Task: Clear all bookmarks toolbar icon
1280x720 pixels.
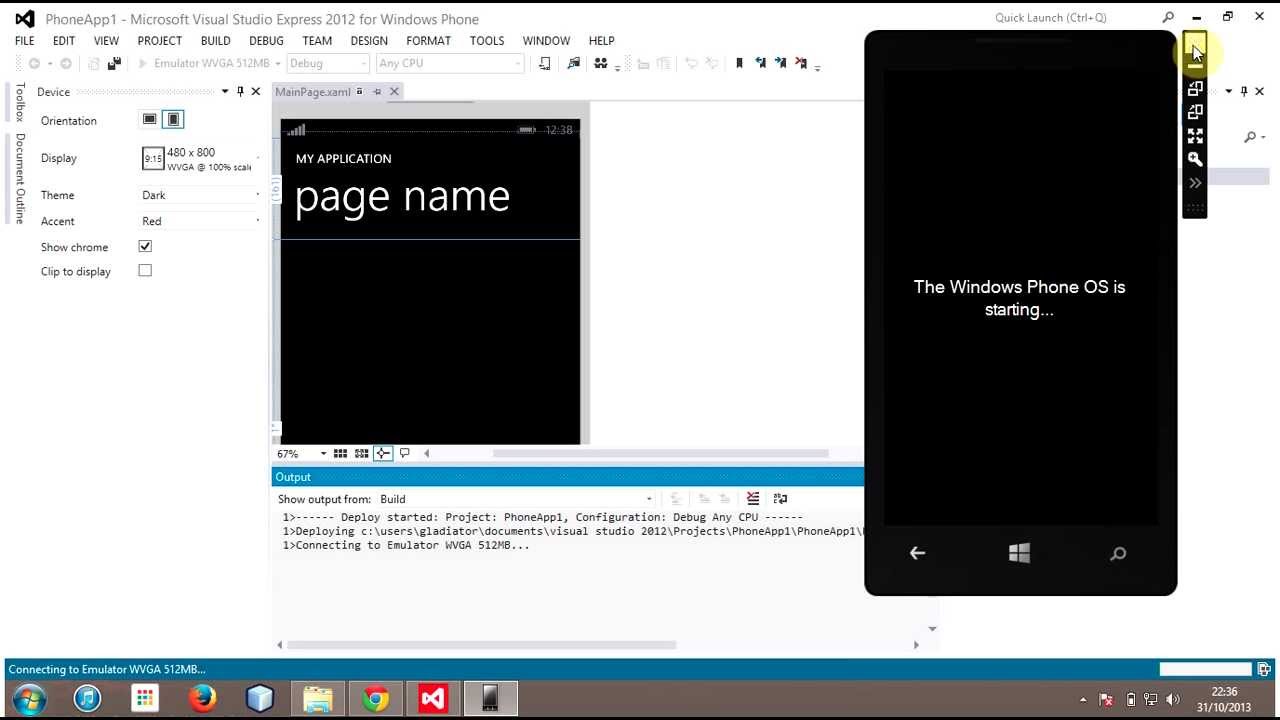Action: click(x=801, y=63)
